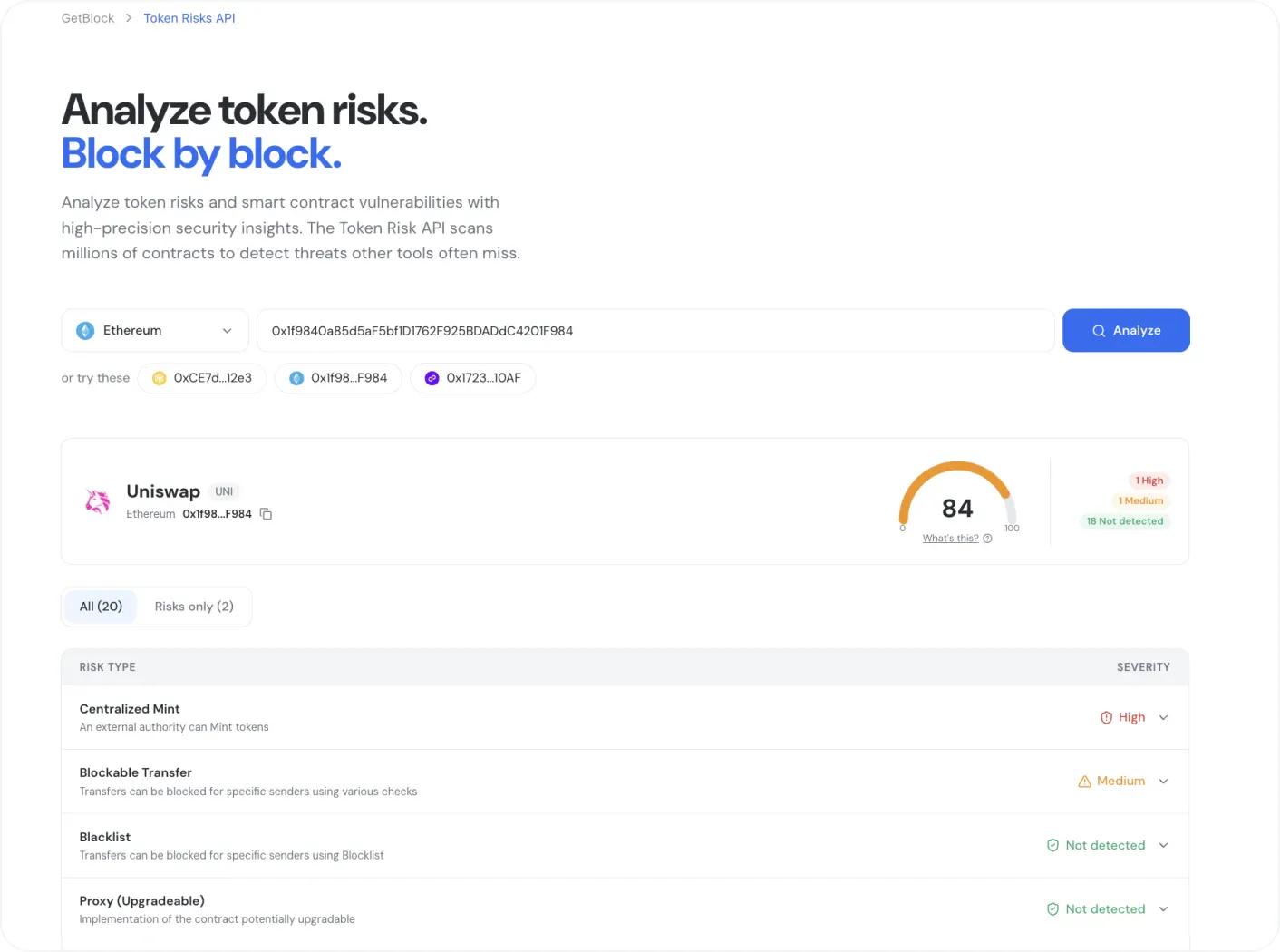Switch to the Risks only (2) tab
This screenshot has width=1280, height=952.
click(194, 606)
